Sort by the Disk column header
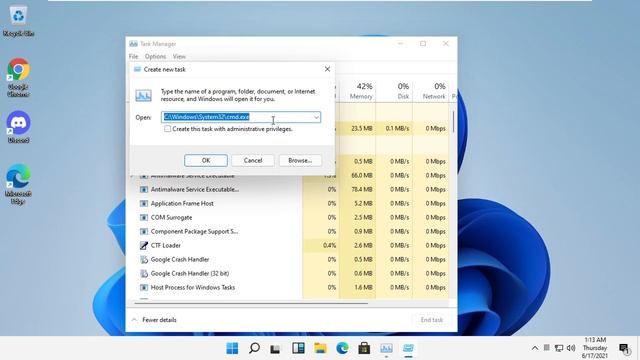Viewport: 640px width, 360px height. [x=394, y=91]
